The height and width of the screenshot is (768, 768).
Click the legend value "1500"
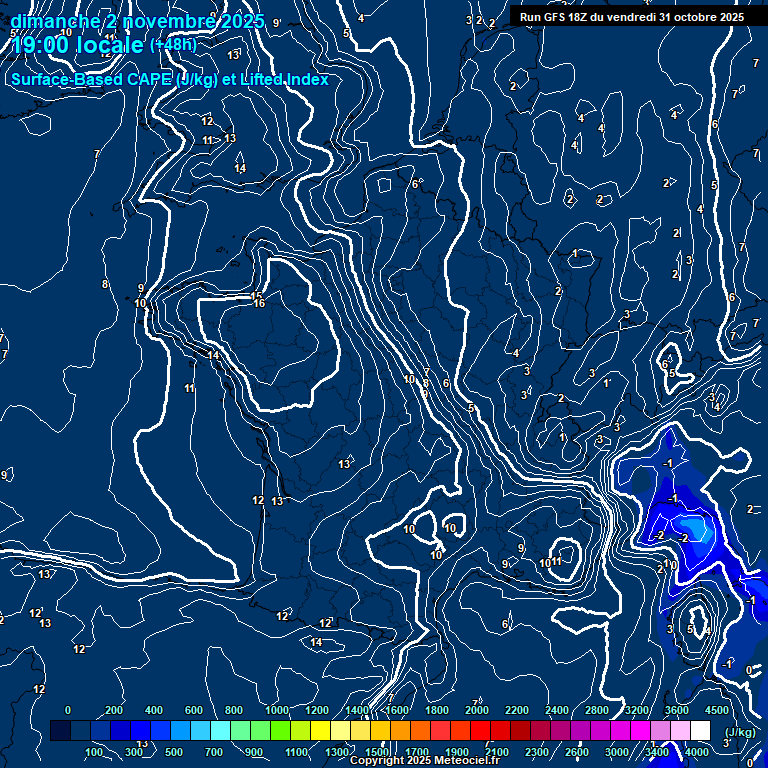377,752
